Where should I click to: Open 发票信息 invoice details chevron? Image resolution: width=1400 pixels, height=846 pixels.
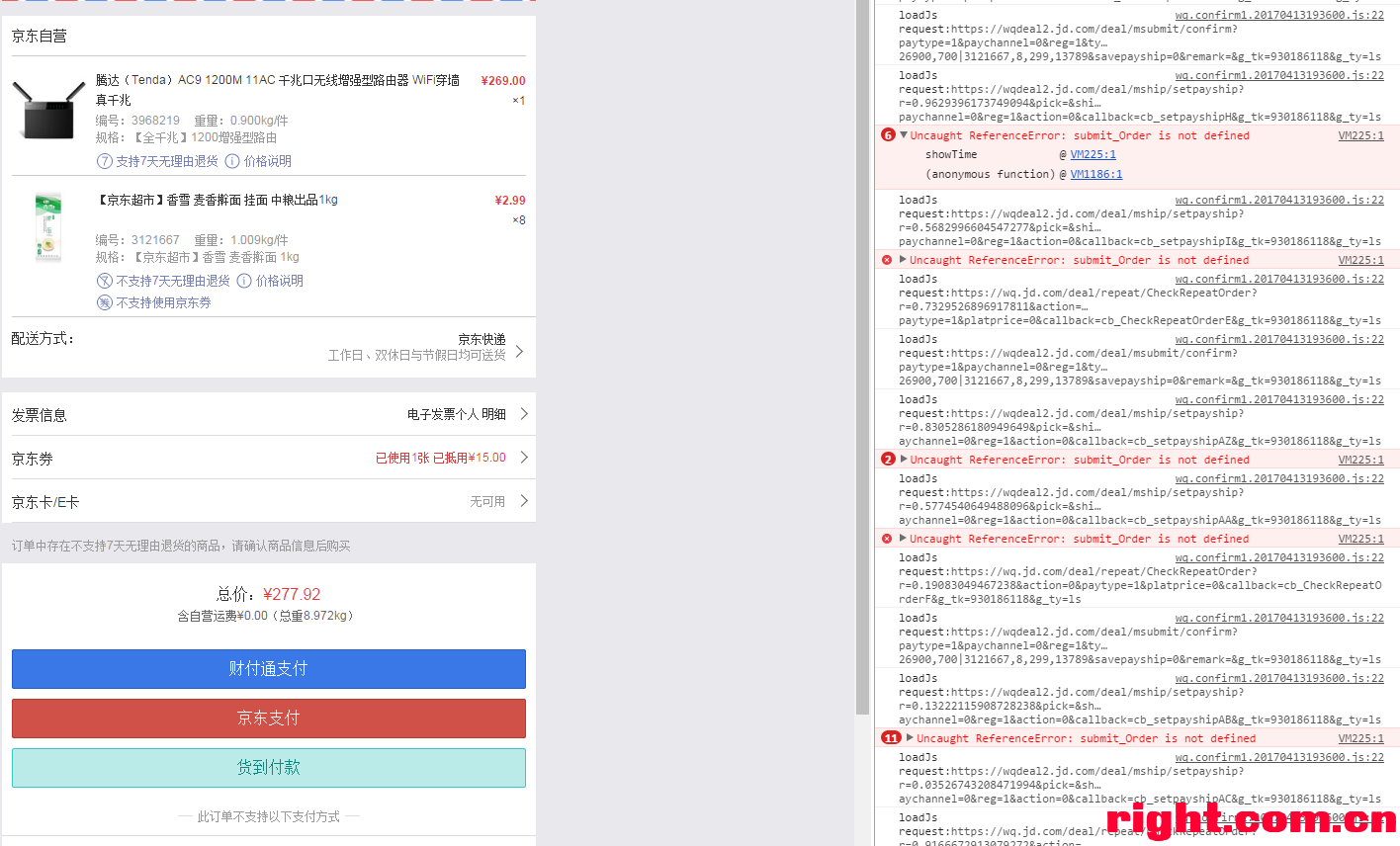pyautogui.click(x=524, y=414)
